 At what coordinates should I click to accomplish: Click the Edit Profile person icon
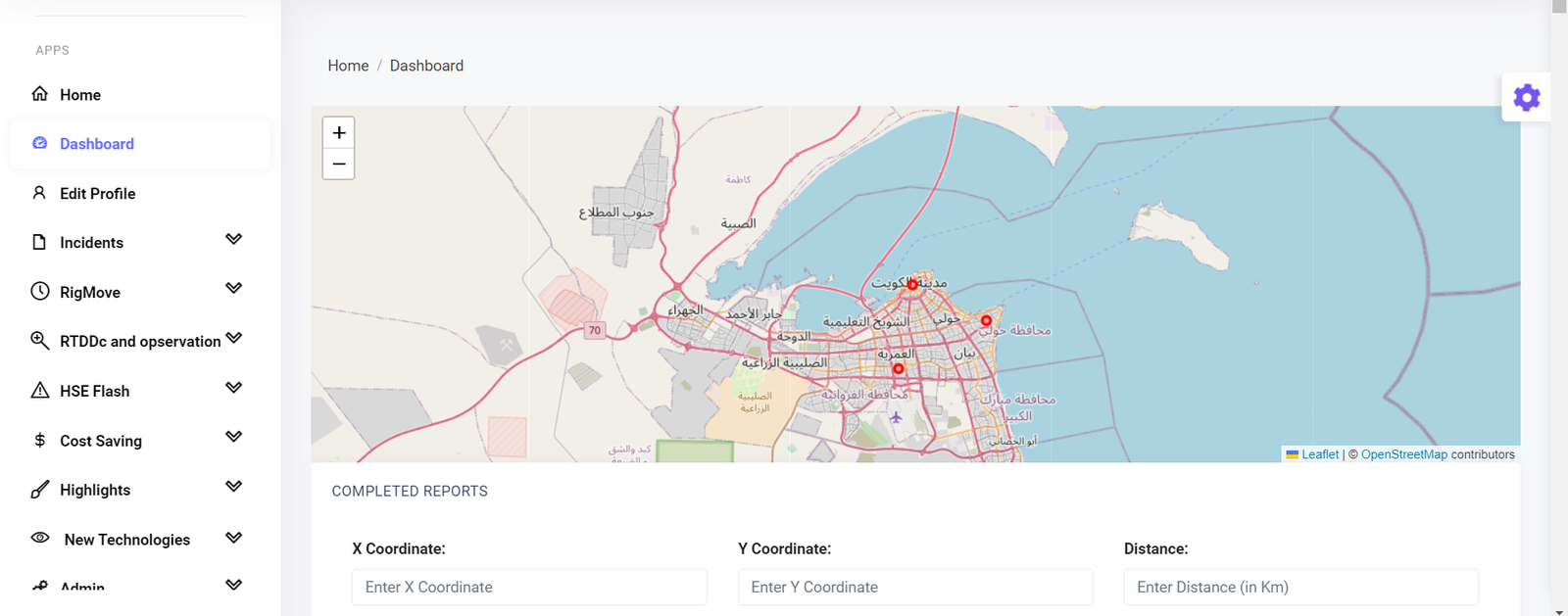pyautogui.click(x=39, y=193)
